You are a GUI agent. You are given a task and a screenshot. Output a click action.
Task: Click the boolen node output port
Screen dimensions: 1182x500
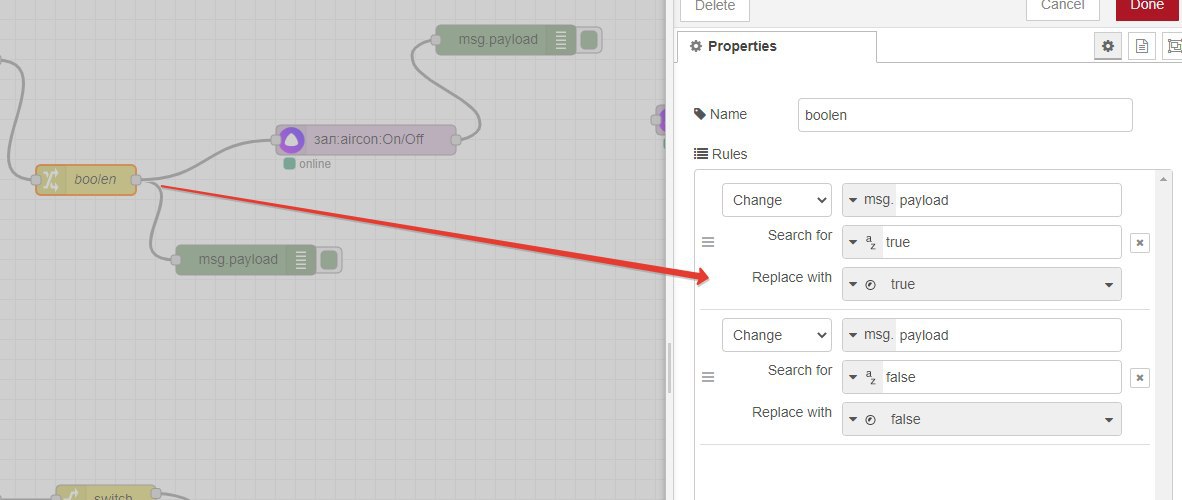(x=136, y=179)
